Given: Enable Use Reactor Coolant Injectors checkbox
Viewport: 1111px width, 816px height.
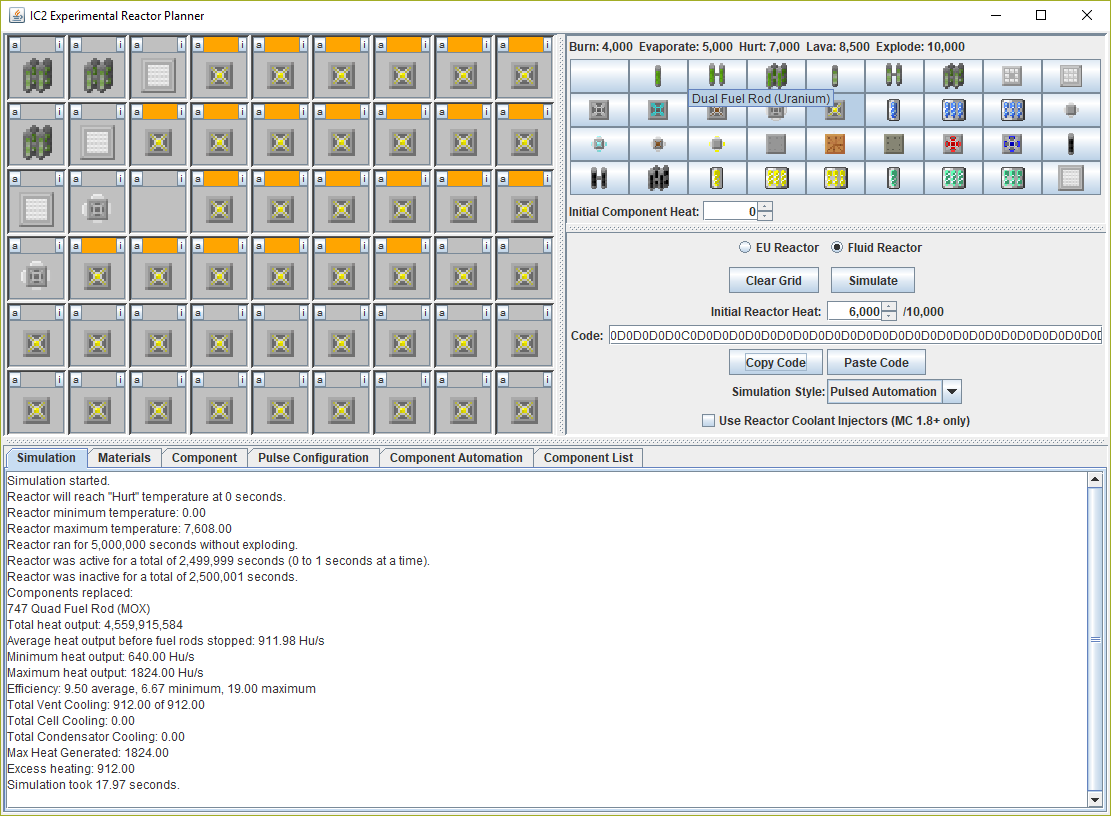Looking at the screenshot, I should click(709, 421).
